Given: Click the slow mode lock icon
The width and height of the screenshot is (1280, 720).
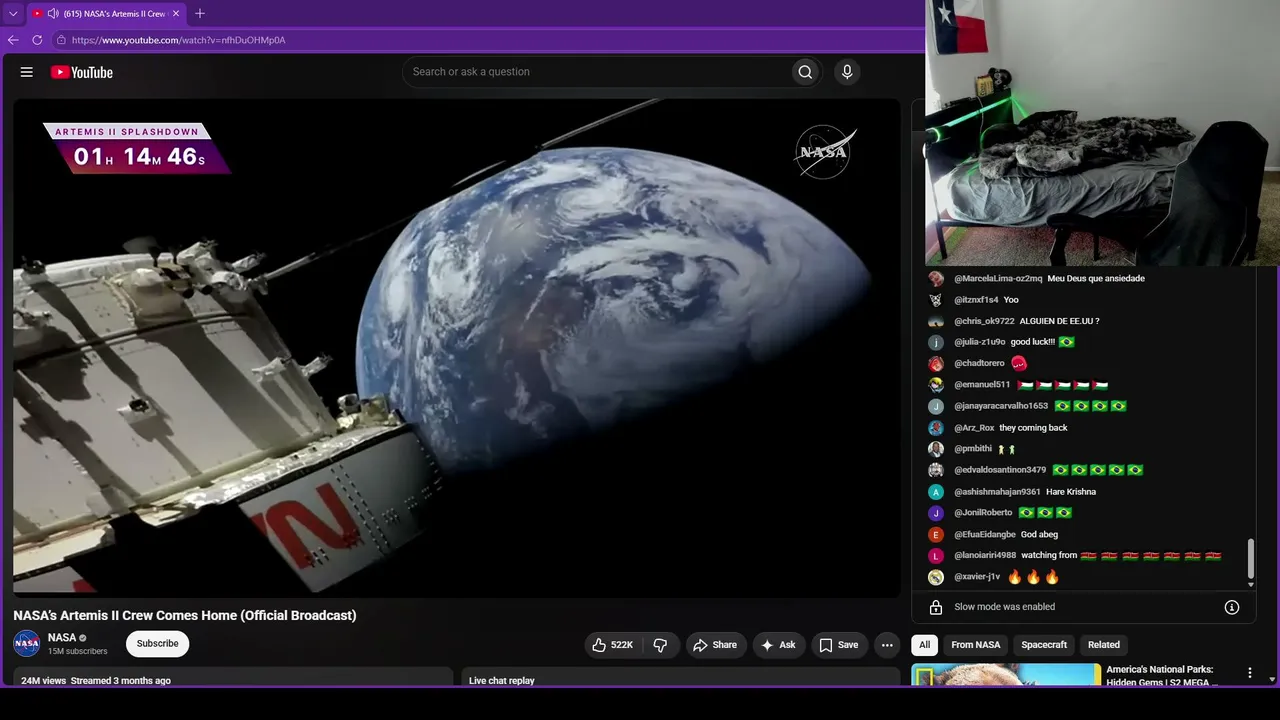Looking at the screenshot, I should tap(936, 607).
